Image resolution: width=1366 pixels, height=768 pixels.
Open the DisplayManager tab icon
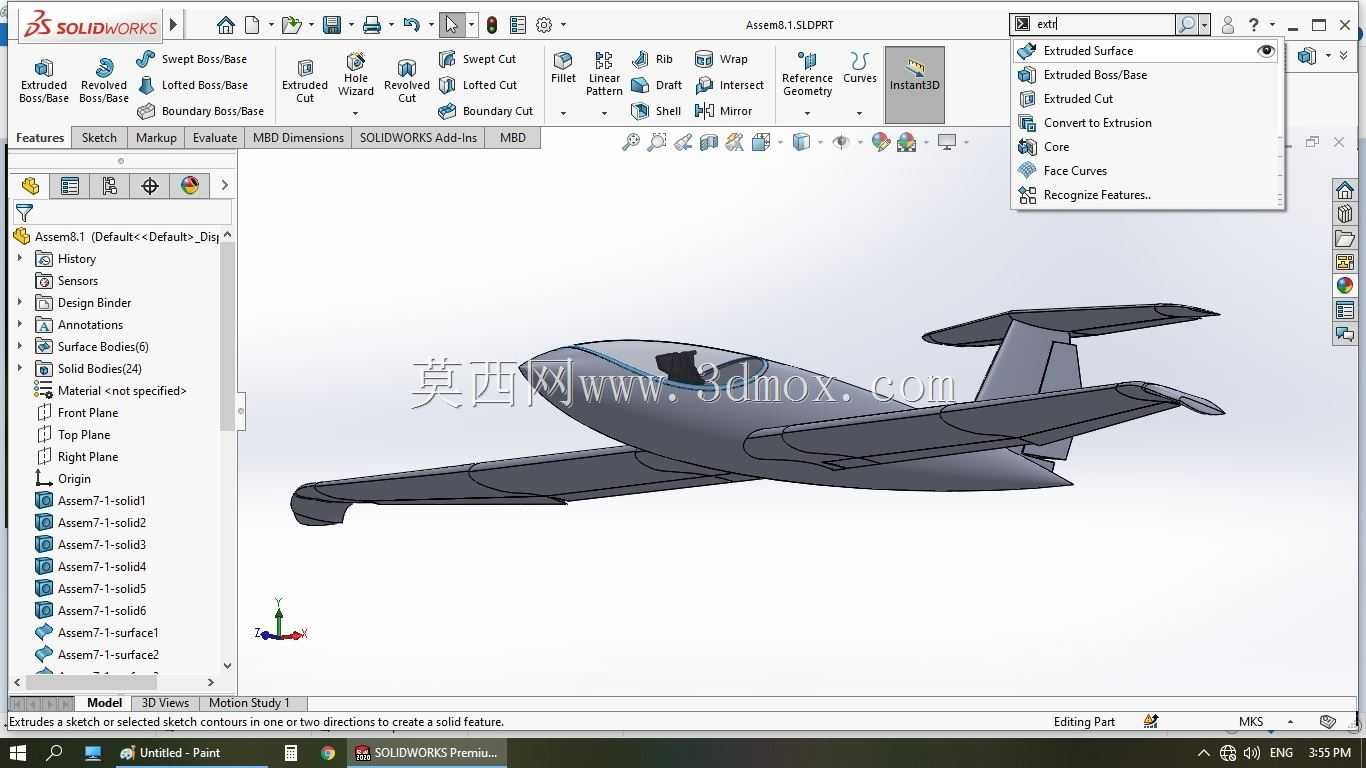(x=190, y=185)
